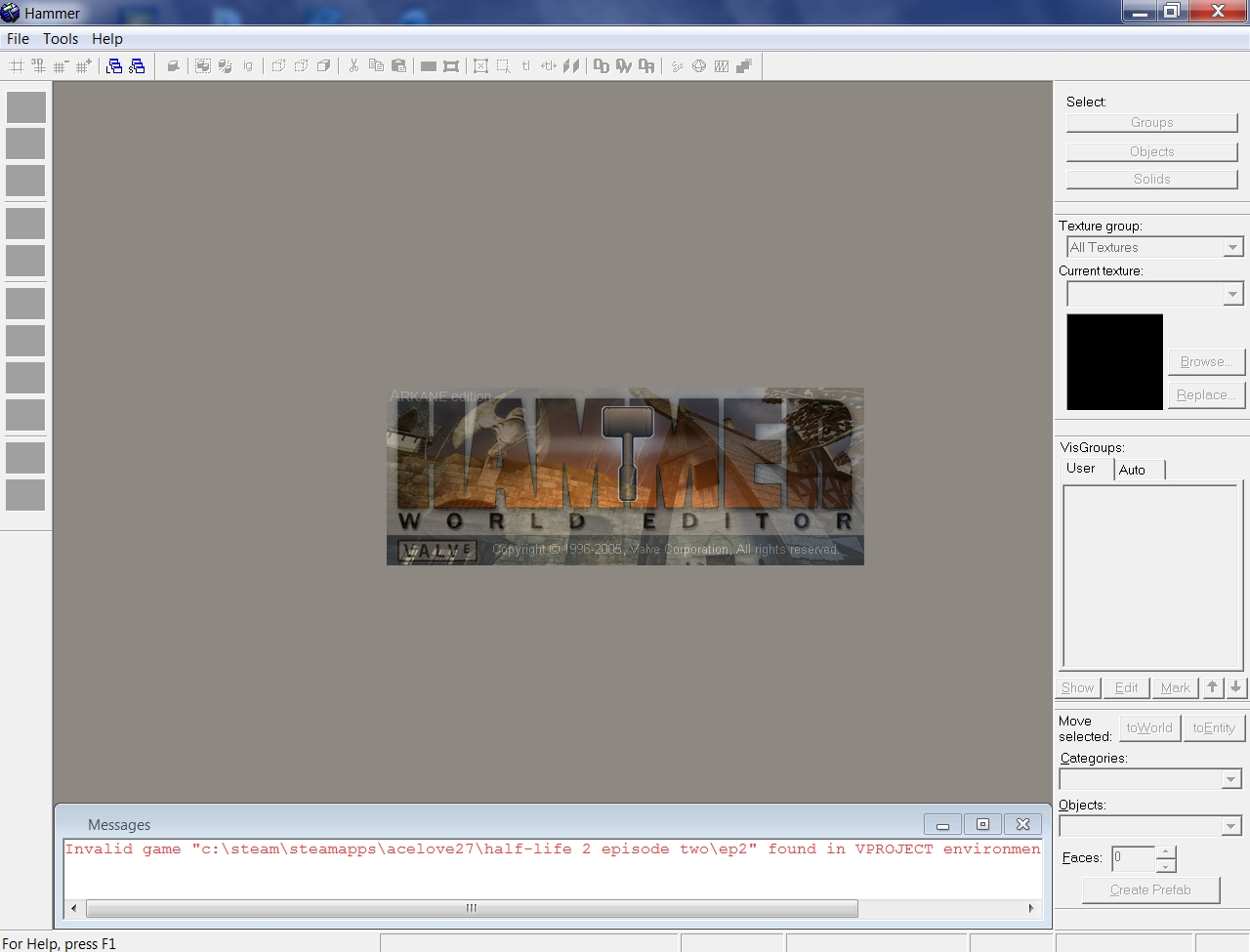
Task: Click the last toolbar icon with stacked blocks
Action: click(x=744, y=66)
